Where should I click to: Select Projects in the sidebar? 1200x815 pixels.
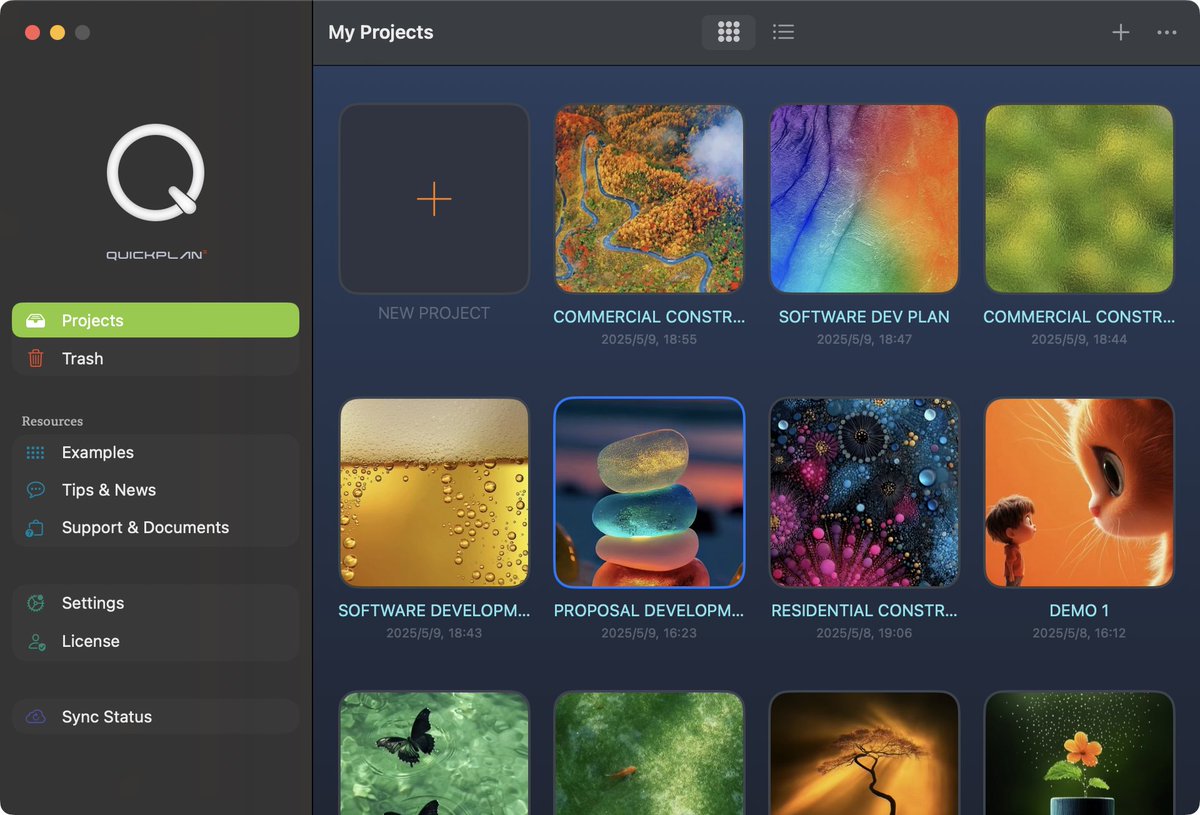(x=156, y=320)
